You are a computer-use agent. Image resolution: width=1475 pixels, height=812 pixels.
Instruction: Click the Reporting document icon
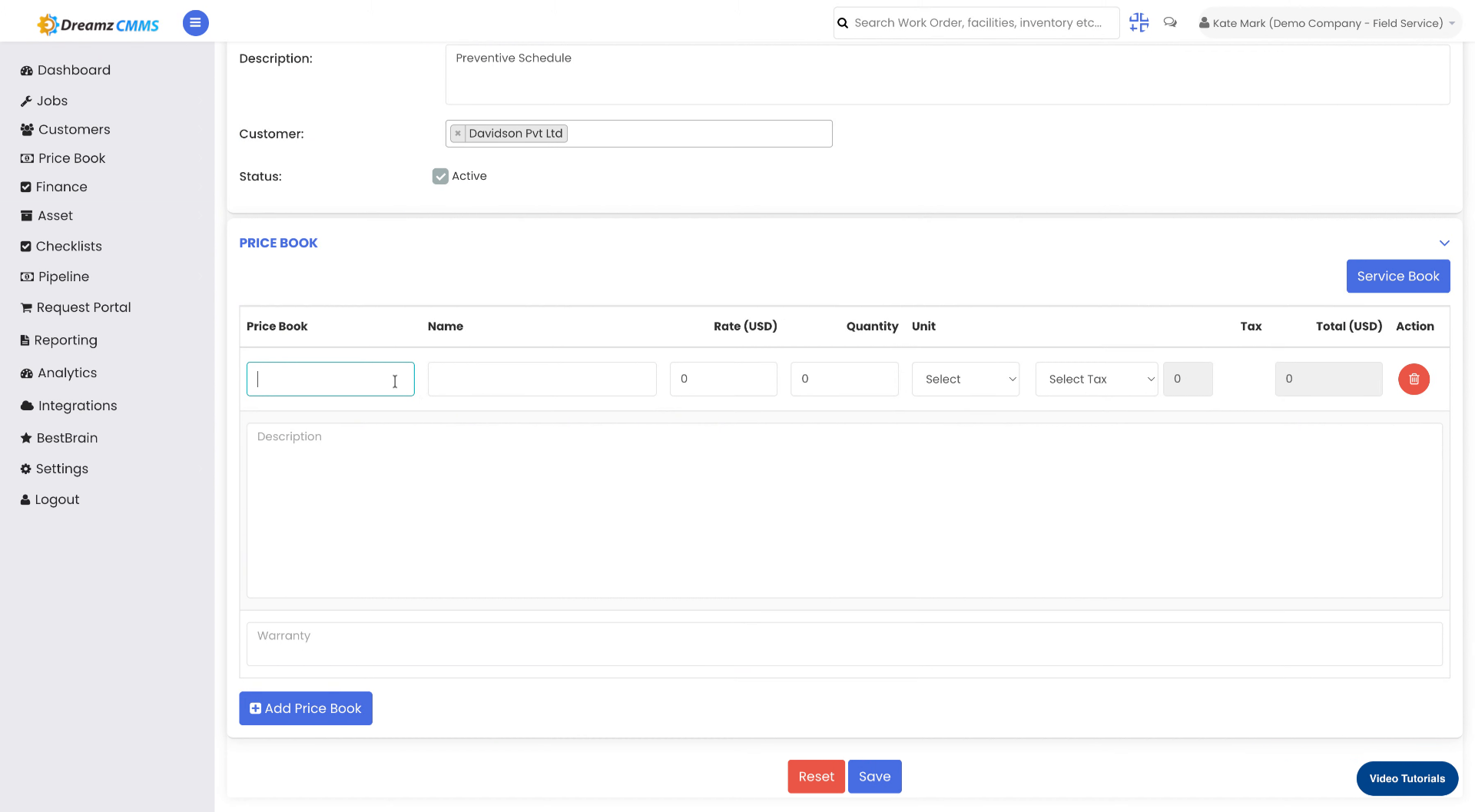25,340
